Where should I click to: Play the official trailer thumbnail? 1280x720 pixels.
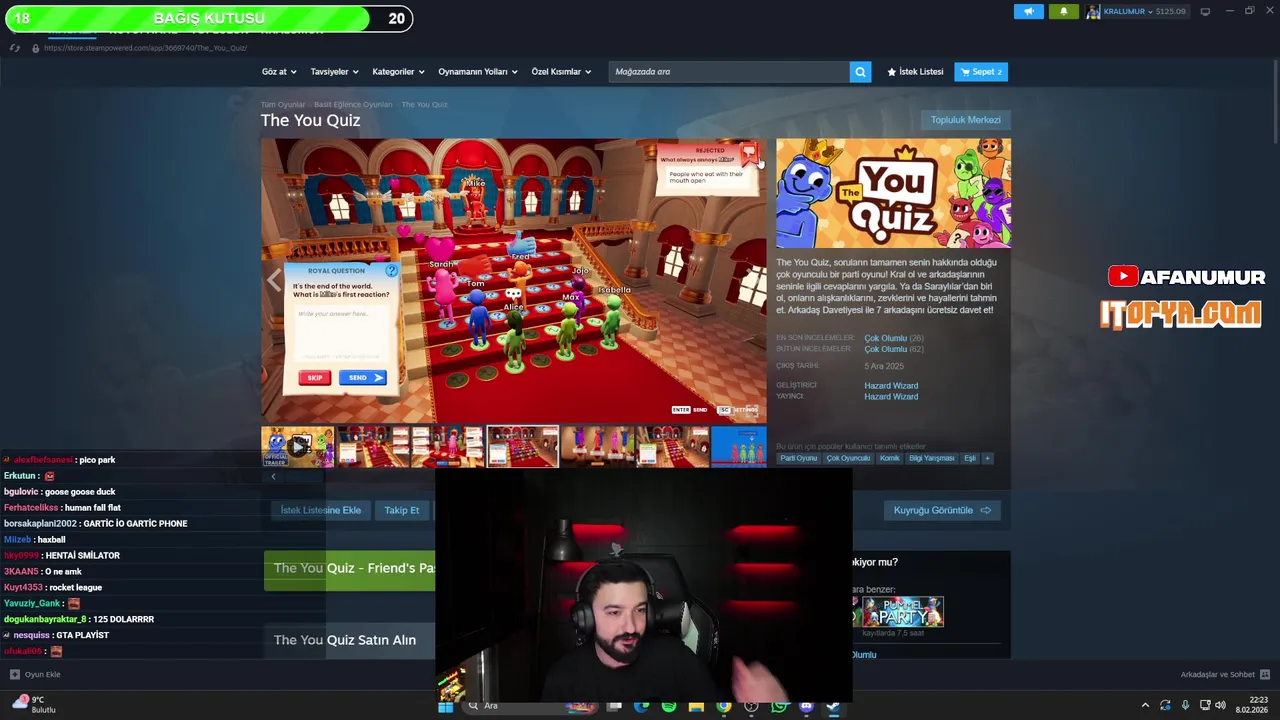pos(298,447)
